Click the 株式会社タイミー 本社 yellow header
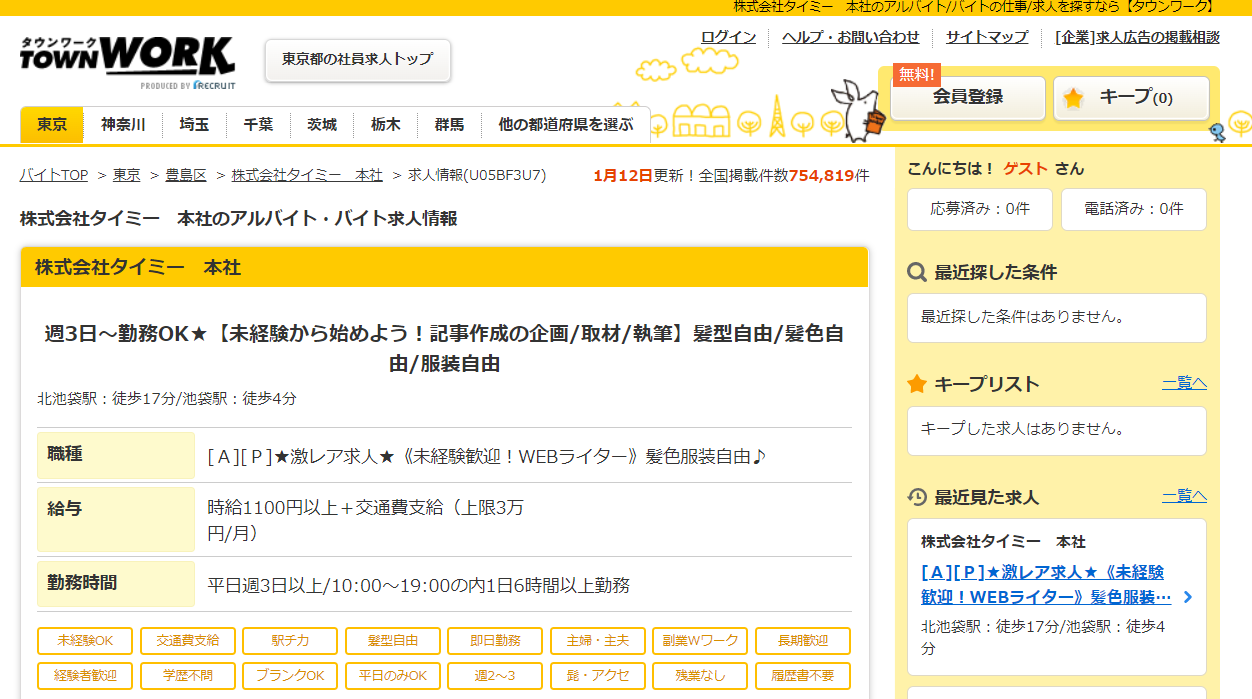The height and width of the screenshot is (699, 1252). point(444,268)
